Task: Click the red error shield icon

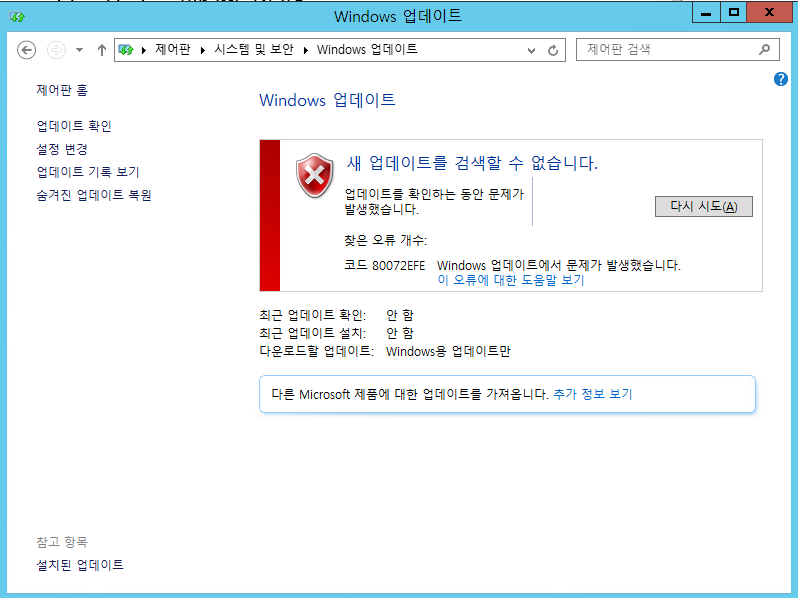Action: click(315, 175)
